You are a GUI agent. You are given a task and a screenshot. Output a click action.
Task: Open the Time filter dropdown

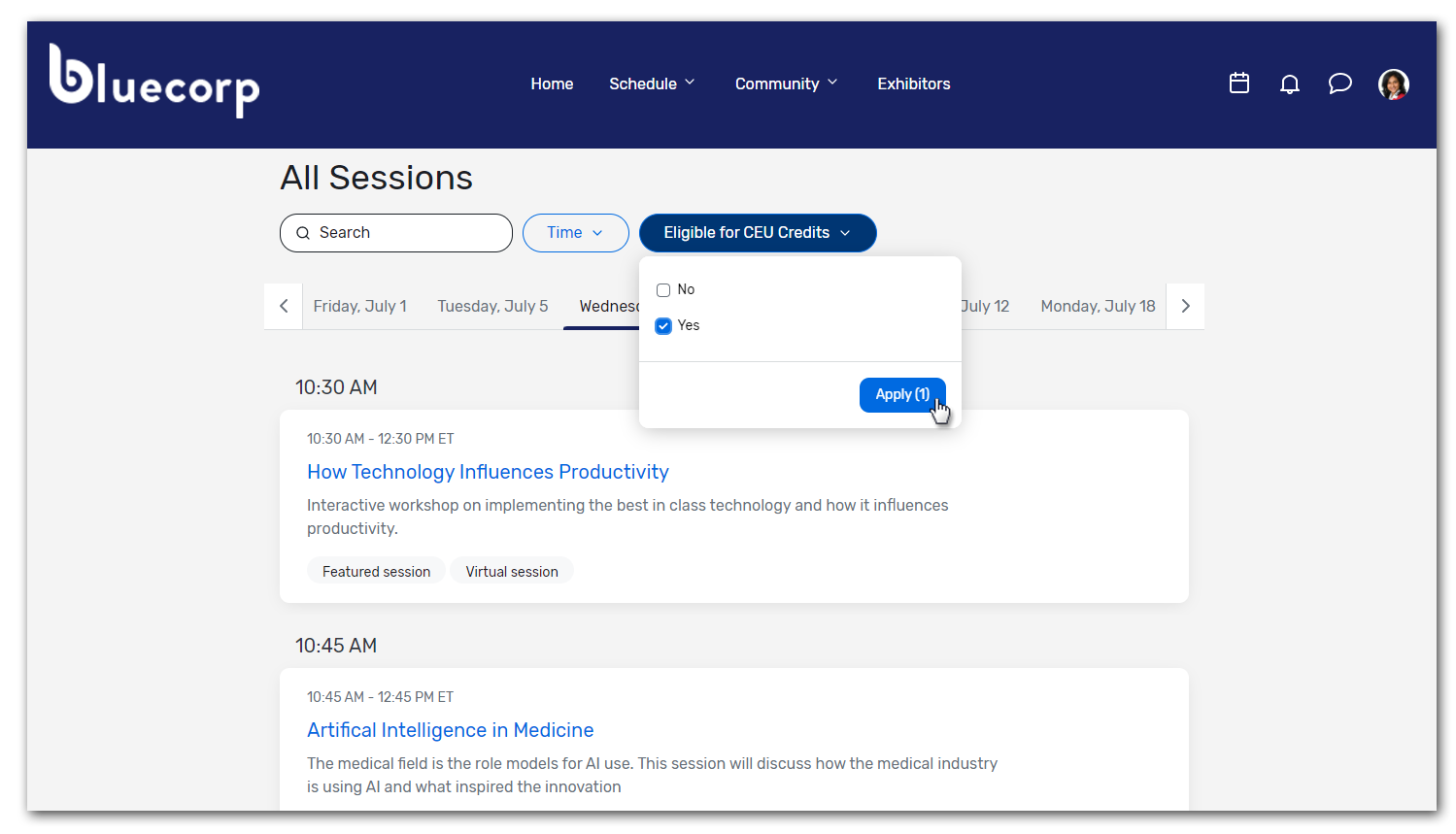(x=575, y=233)
